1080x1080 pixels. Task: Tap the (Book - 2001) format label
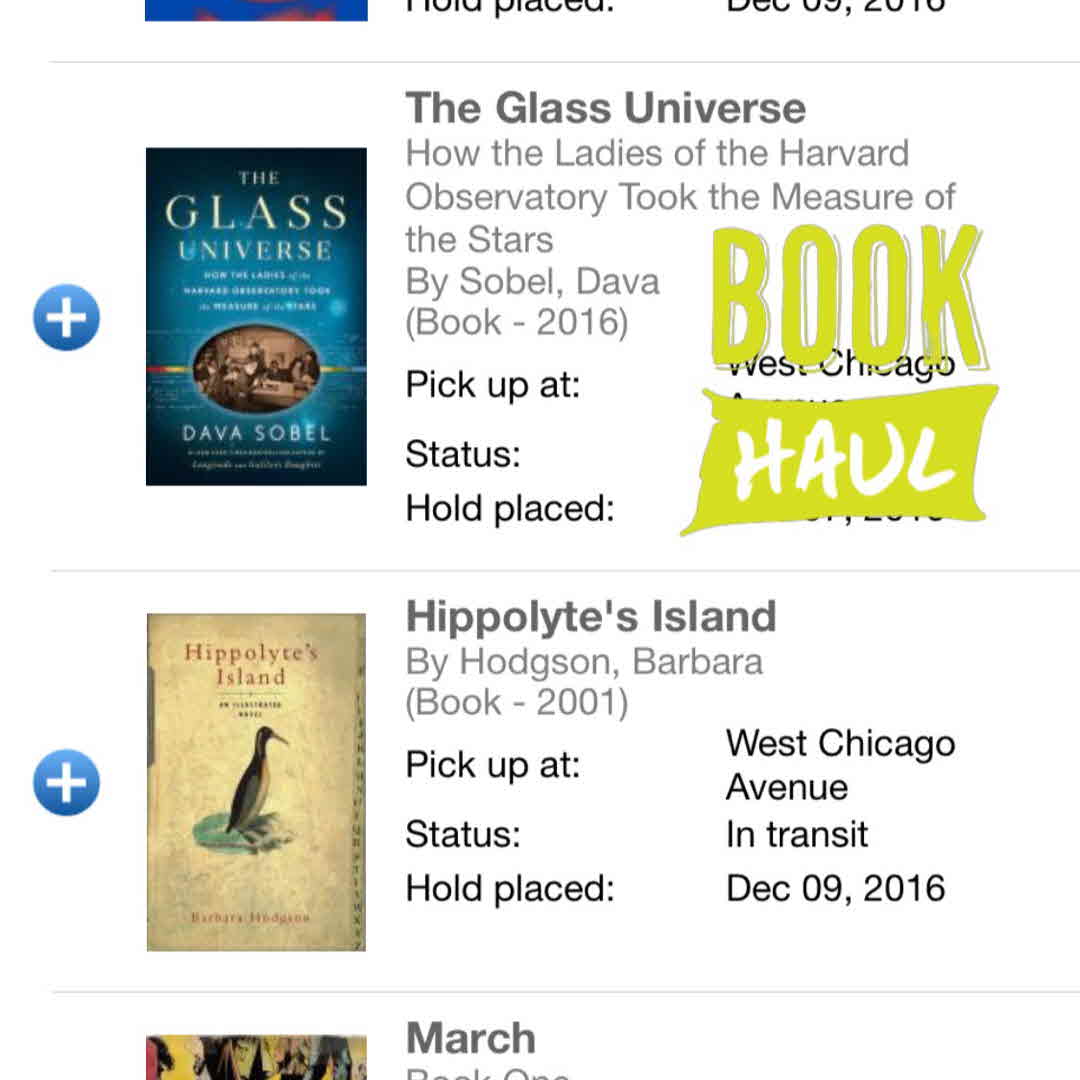click(x=516, y=703)
